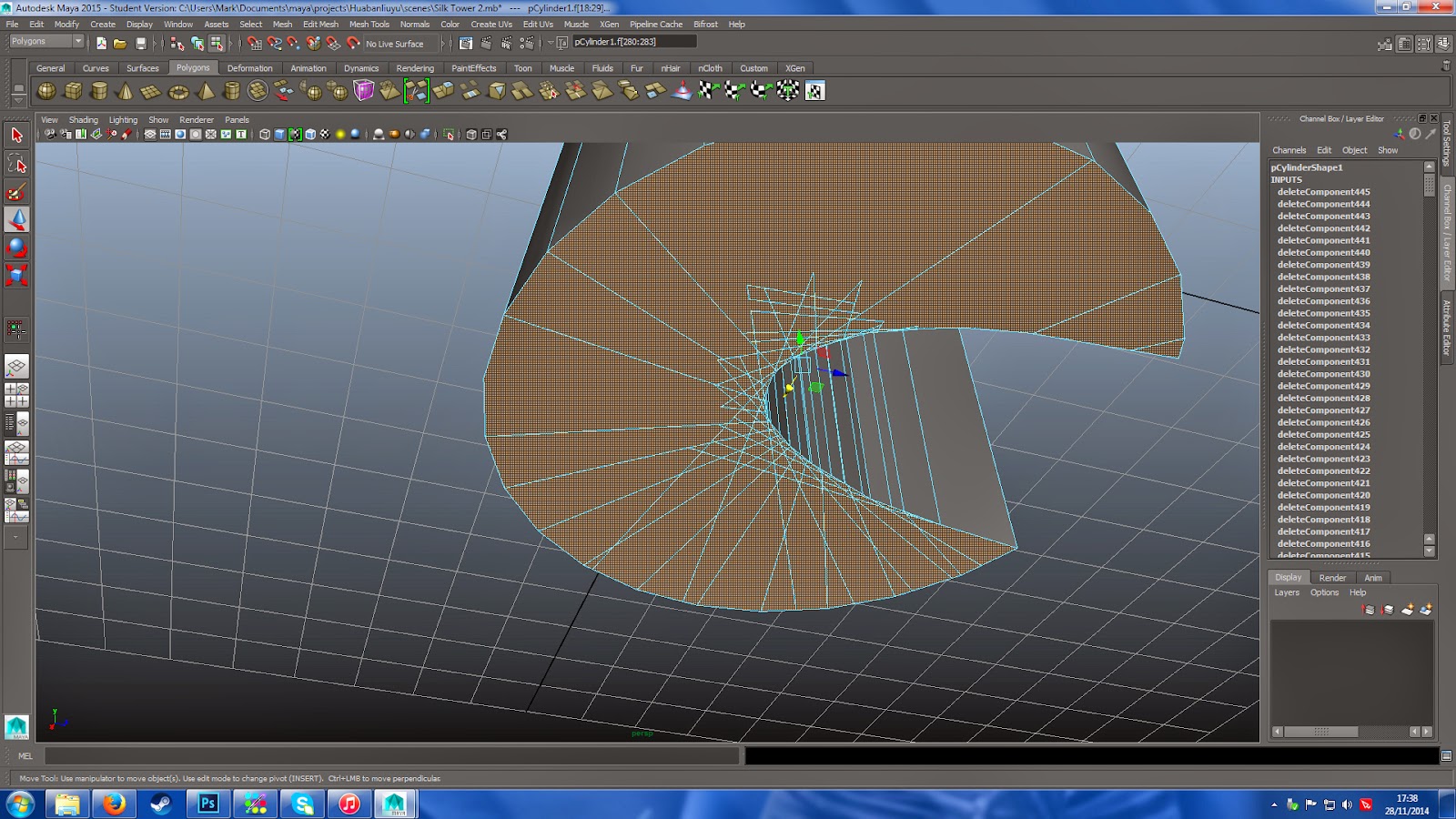Expand the quick layout options arrow
This screenshot has width=1456, height=819.
coord(15,537)
